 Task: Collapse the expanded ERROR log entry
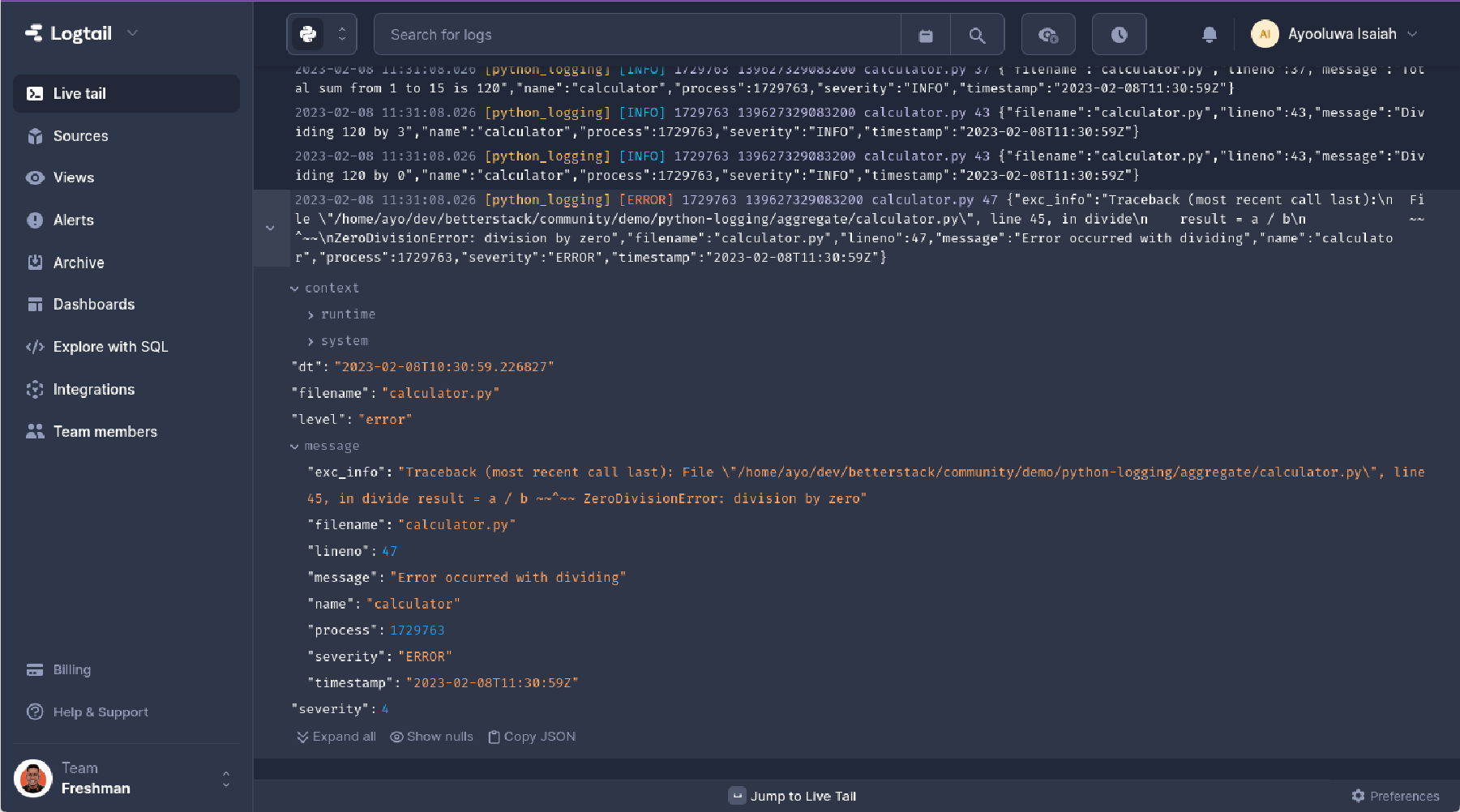[270, 228]
